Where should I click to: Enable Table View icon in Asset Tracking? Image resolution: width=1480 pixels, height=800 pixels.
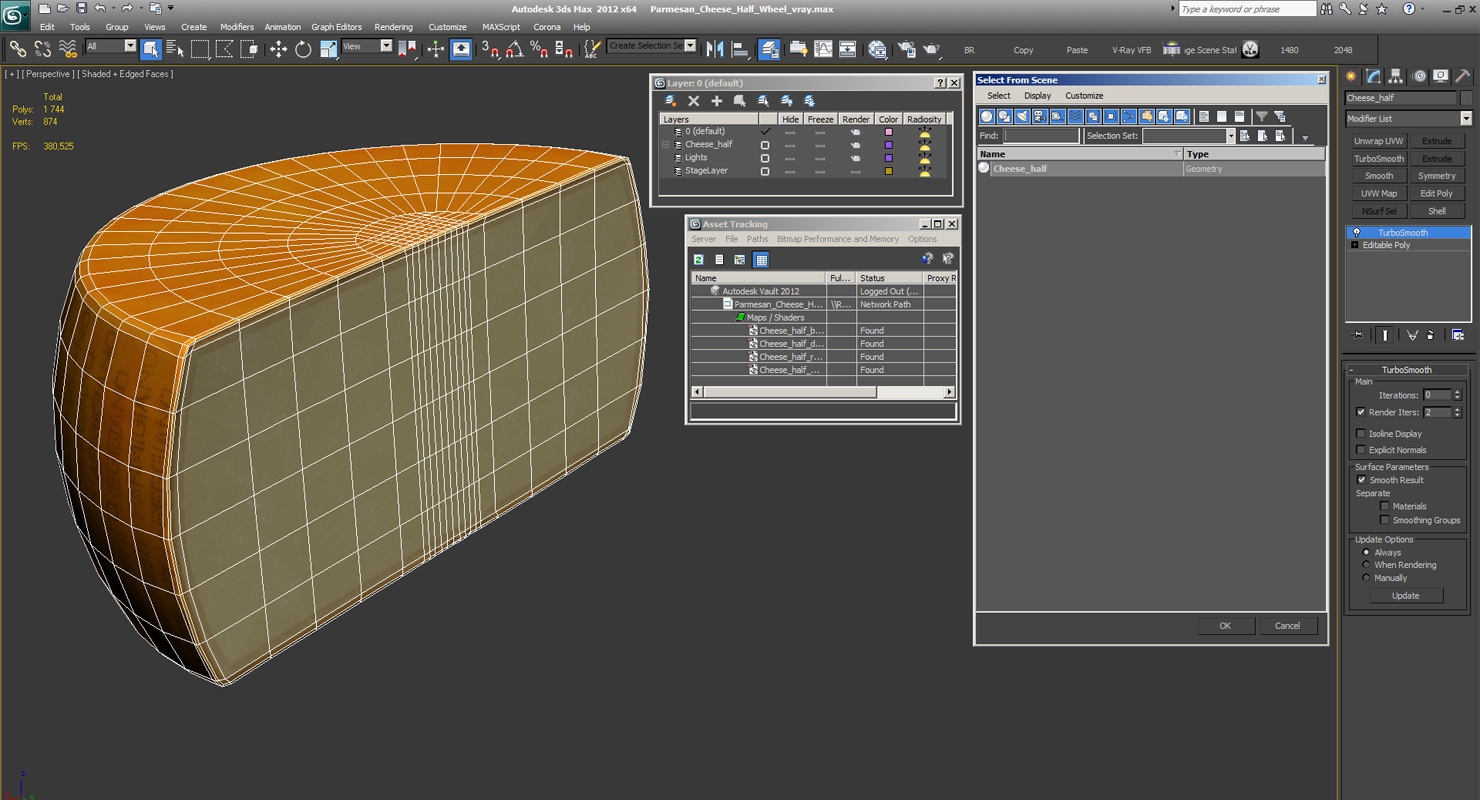pos(761,259)
